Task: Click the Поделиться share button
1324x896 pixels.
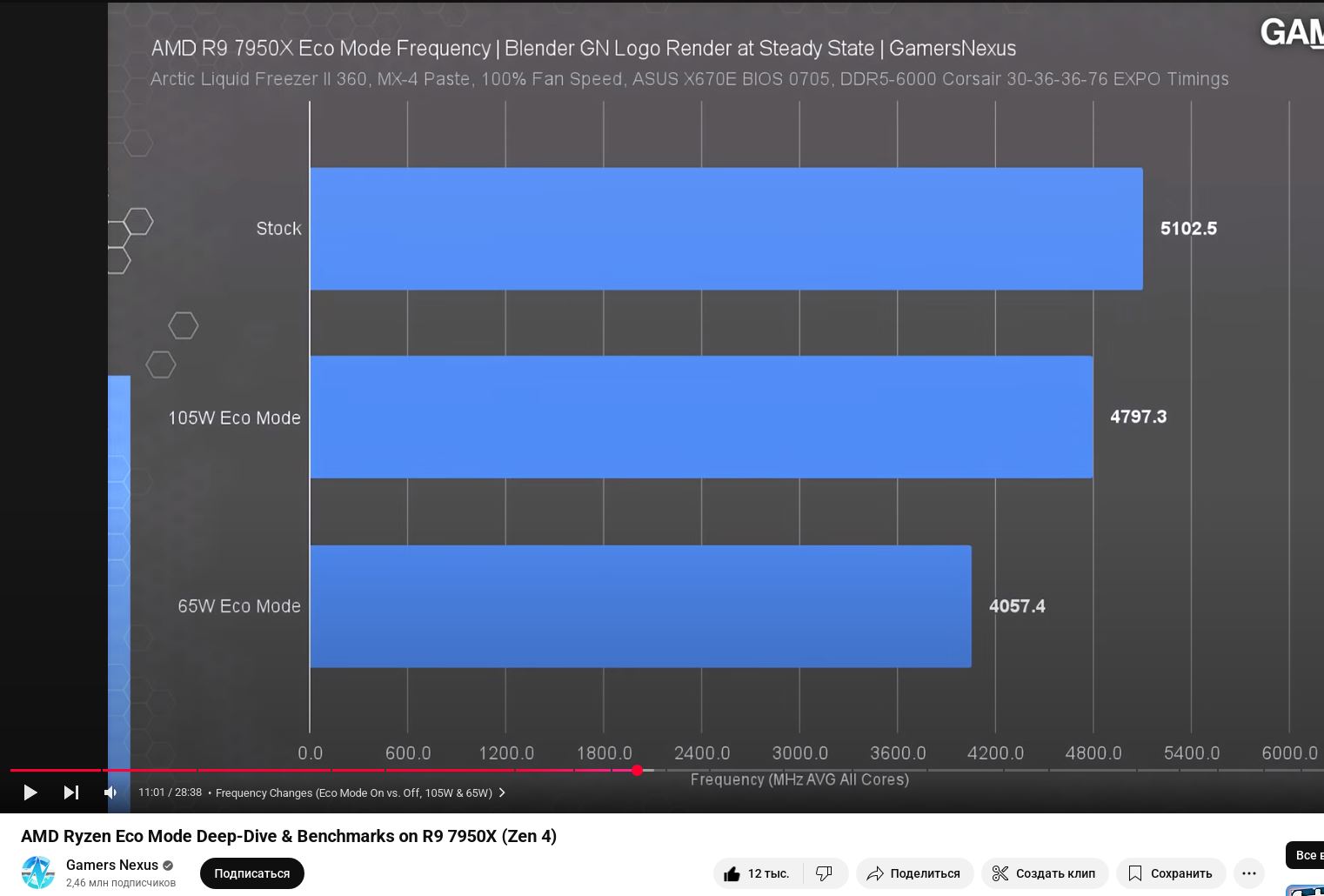Action: tap(914, 873)
